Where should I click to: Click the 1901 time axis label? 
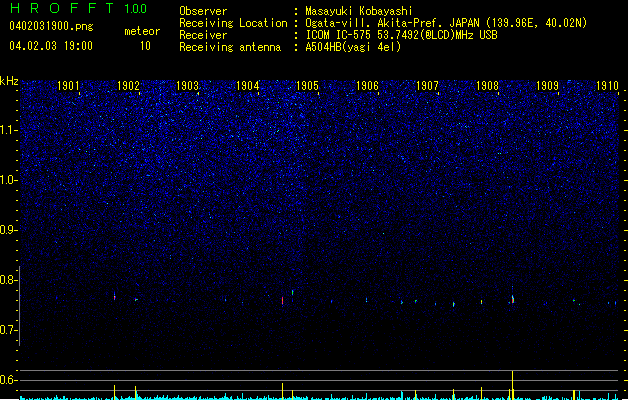pos(68,85)
